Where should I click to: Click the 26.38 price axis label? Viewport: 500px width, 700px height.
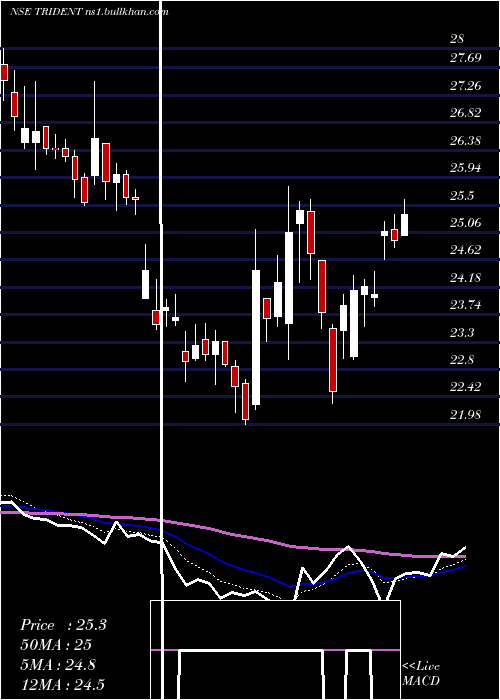(466, 141)
